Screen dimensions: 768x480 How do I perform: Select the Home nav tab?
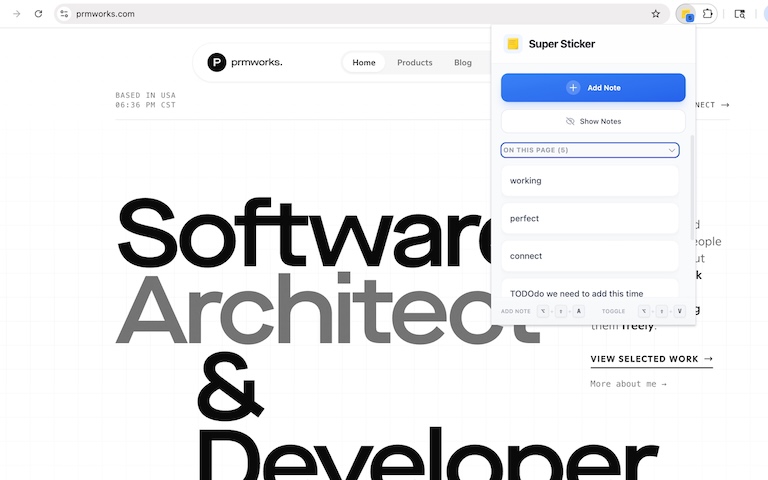coord(363,63)
